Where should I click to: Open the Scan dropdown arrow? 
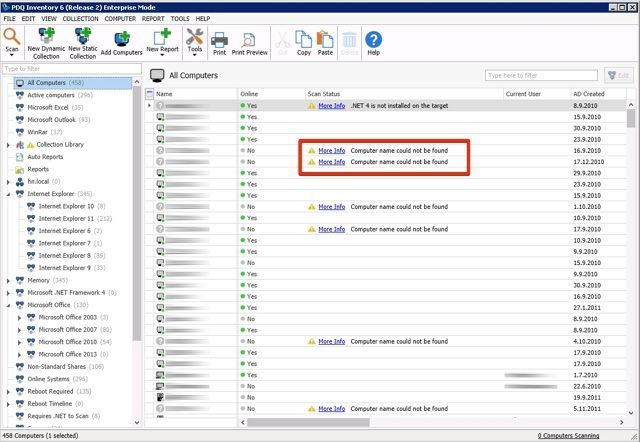click(x=12, y=56)
